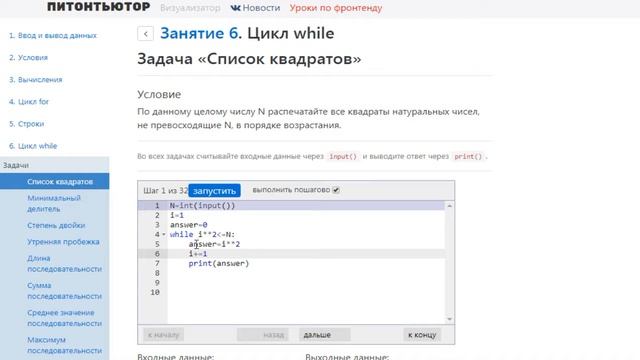Click the editor scrollbar down arrow
Screen dimensions: 640x360
449,319
